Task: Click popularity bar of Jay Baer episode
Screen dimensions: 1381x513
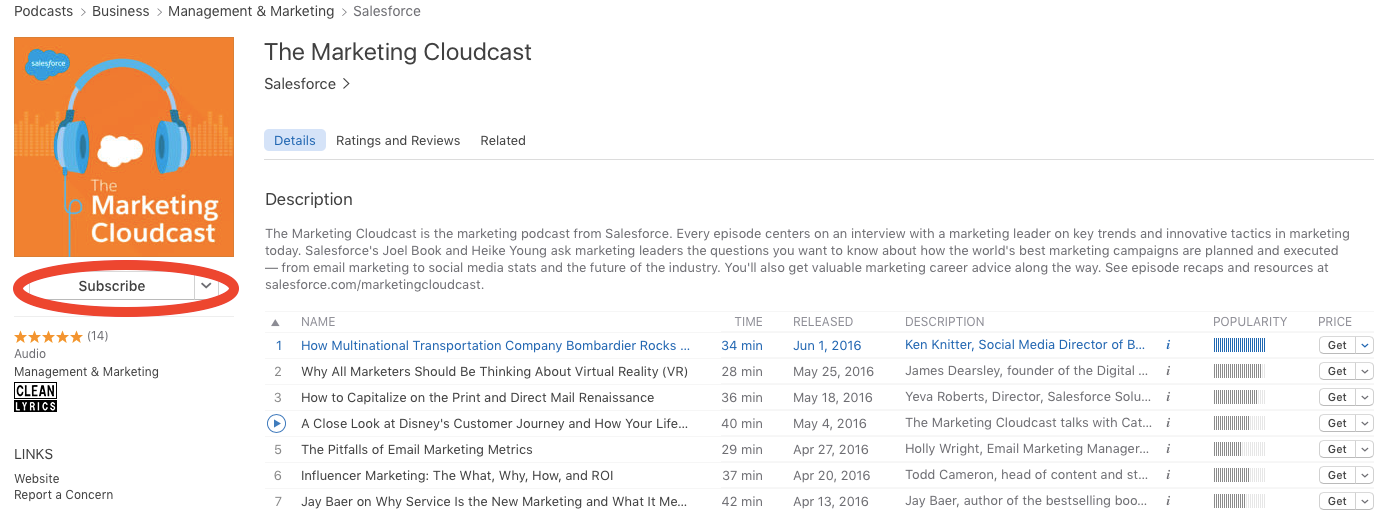Action: tap(1239, 501)
